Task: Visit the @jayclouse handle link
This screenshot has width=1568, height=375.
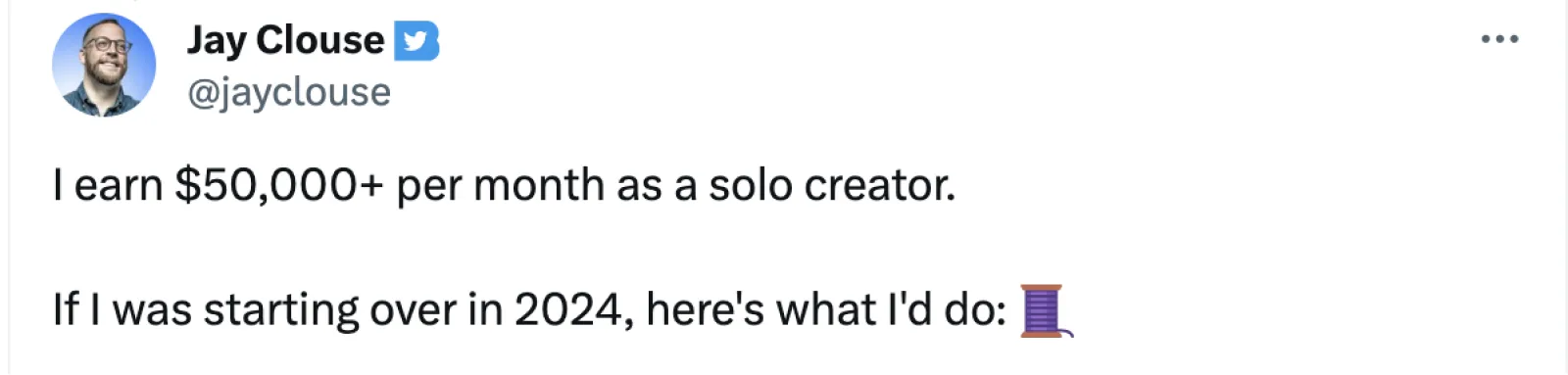Action: point(288,92)
